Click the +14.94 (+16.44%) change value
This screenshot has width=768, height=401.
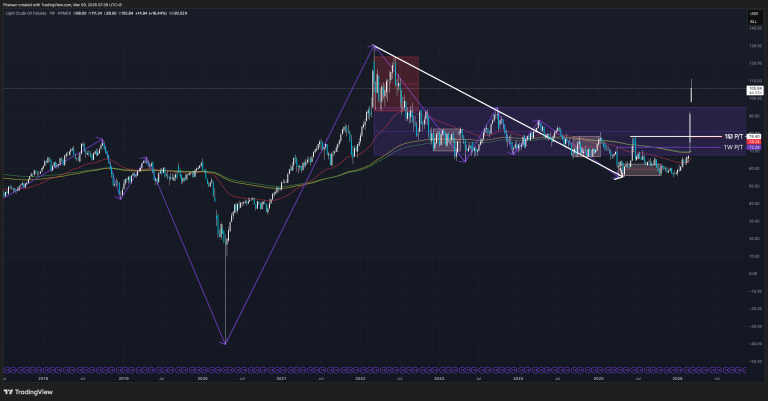click(x=151, y=13)
